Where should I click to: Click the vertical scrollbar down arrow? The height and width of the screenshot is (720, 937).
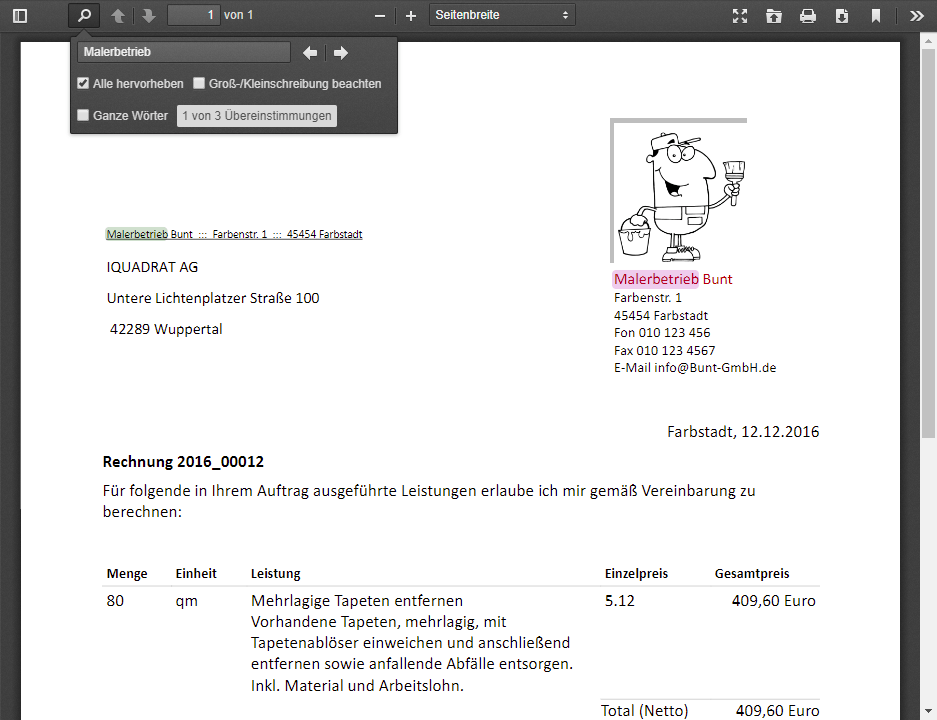tap(928, 711)
